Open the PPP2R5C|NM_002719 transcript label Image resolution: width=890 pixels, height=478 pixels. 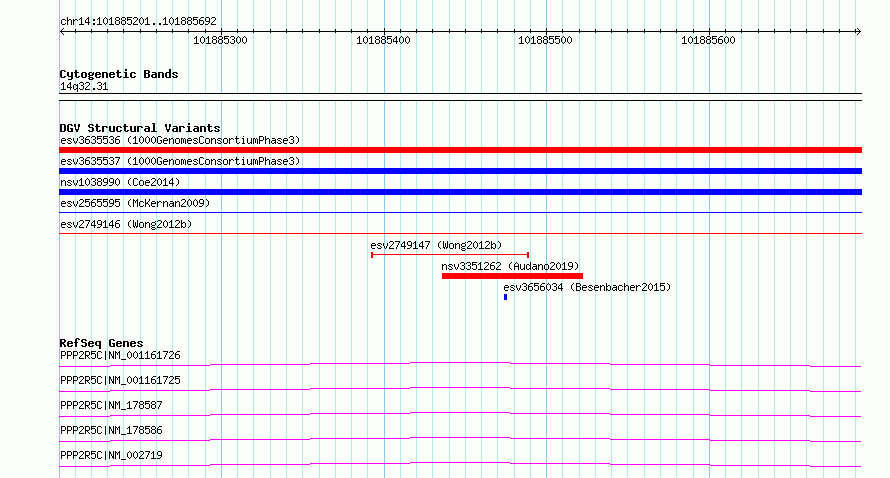point(111,455)
